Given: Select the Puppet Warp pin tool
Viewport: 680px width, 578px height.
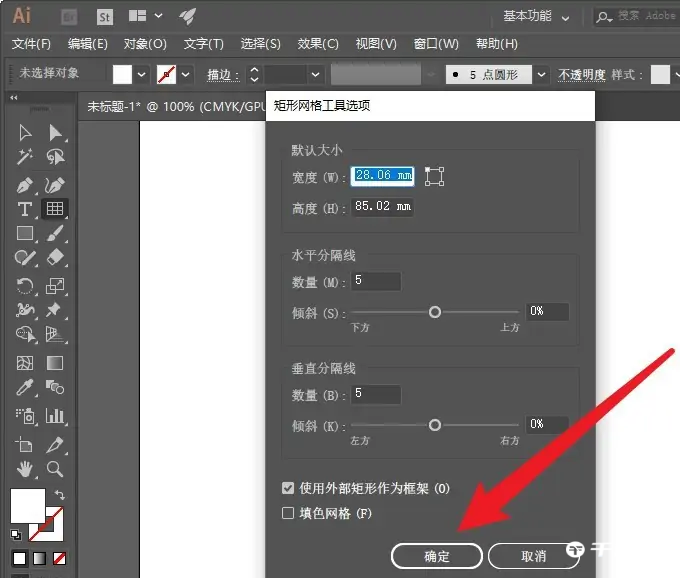Looking at the screenshot, I should [x=54, y=310].
